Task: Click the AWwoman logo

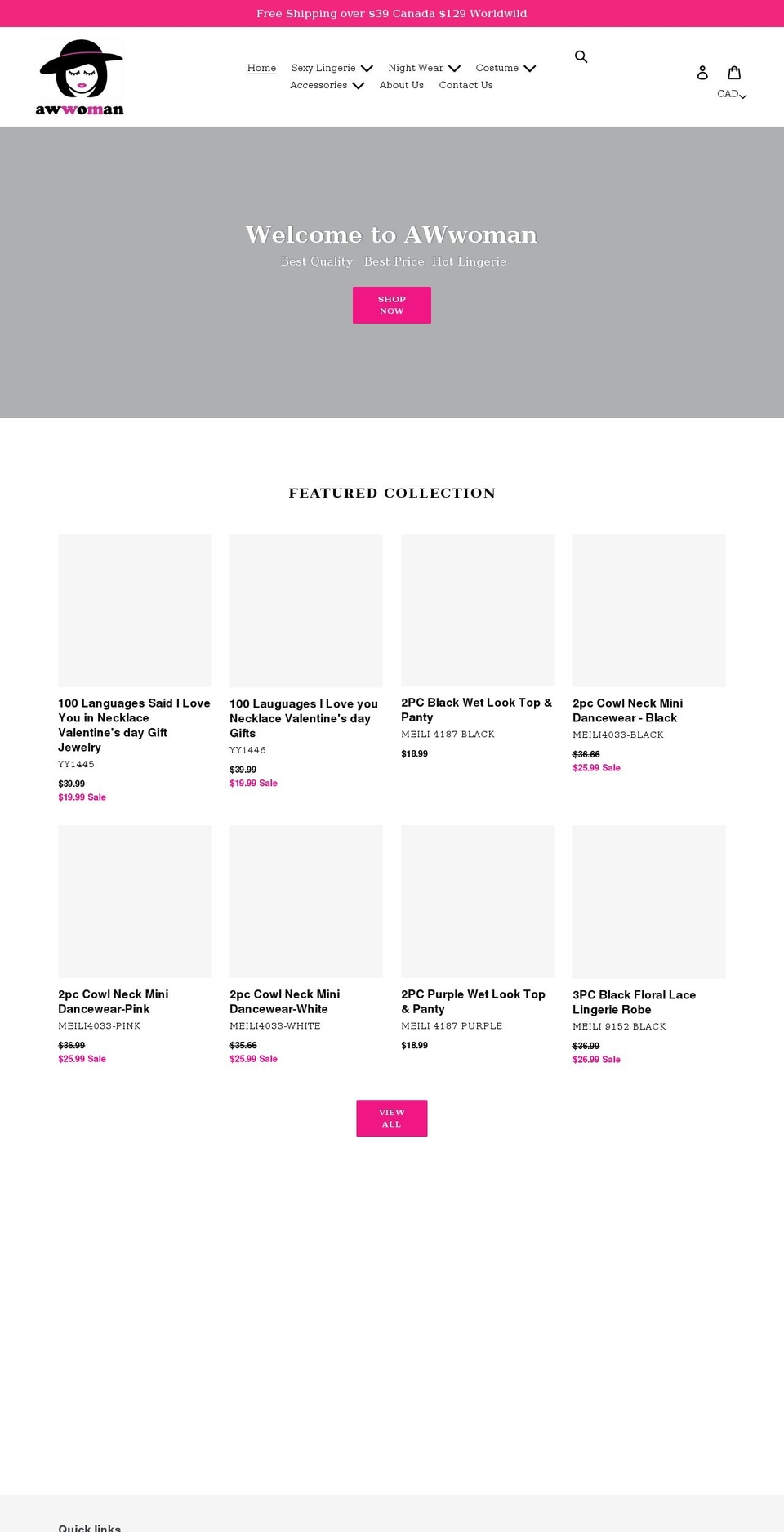Action: point(79,75)
